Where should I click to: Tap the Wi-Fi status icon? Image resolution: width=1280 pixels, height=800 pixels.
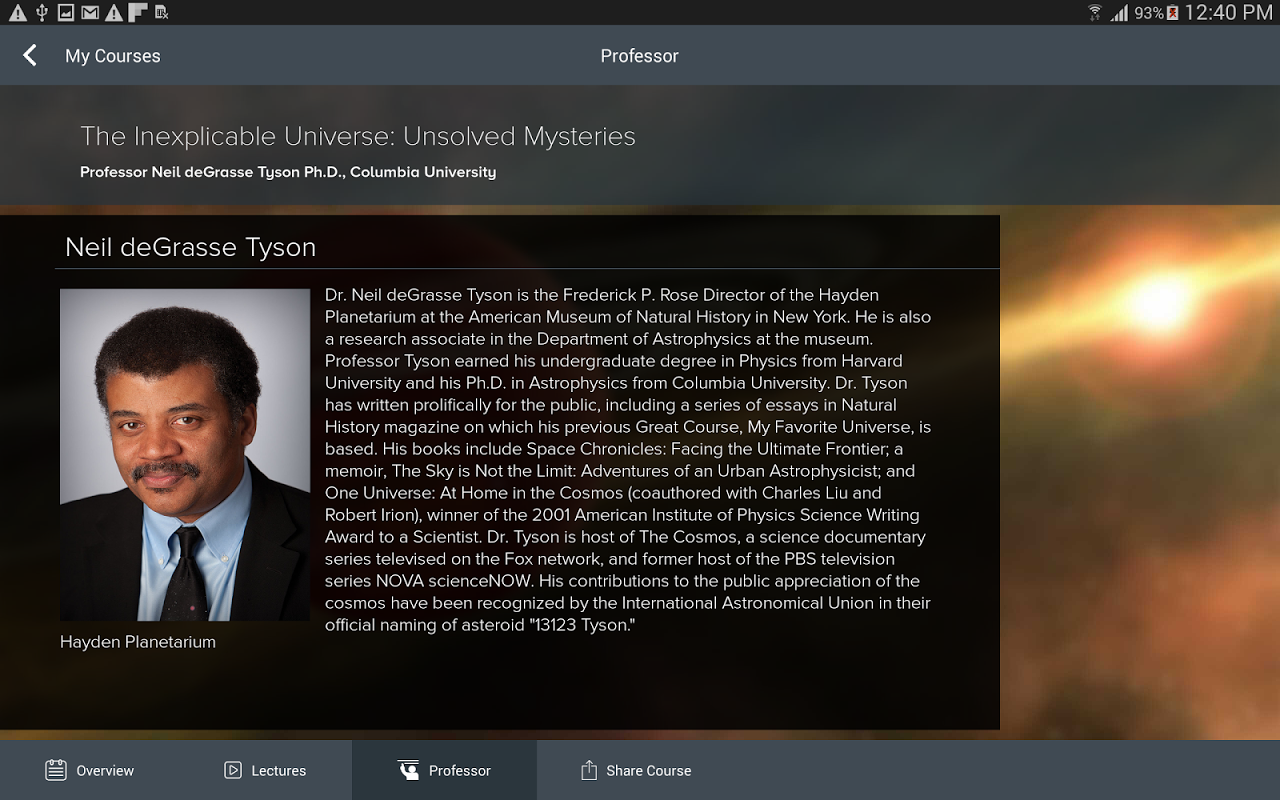pyautogui.click(x=1095, y=12)
